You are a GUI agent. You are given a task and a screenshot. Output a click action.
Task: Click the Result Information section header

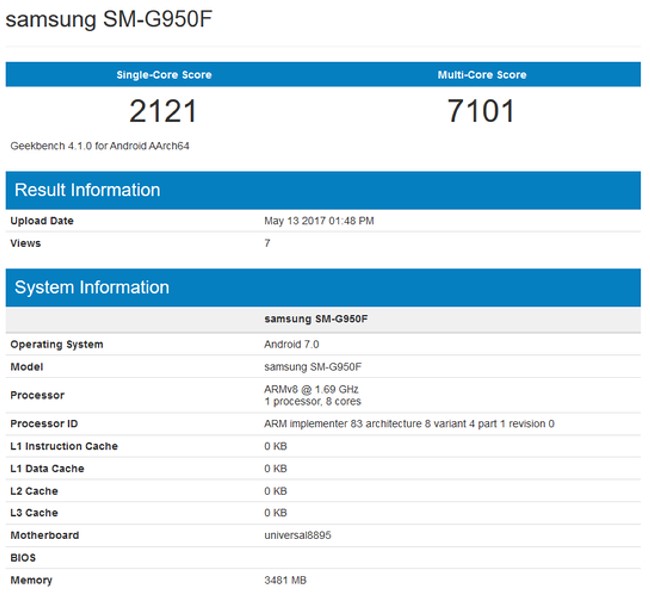[88, 190]
